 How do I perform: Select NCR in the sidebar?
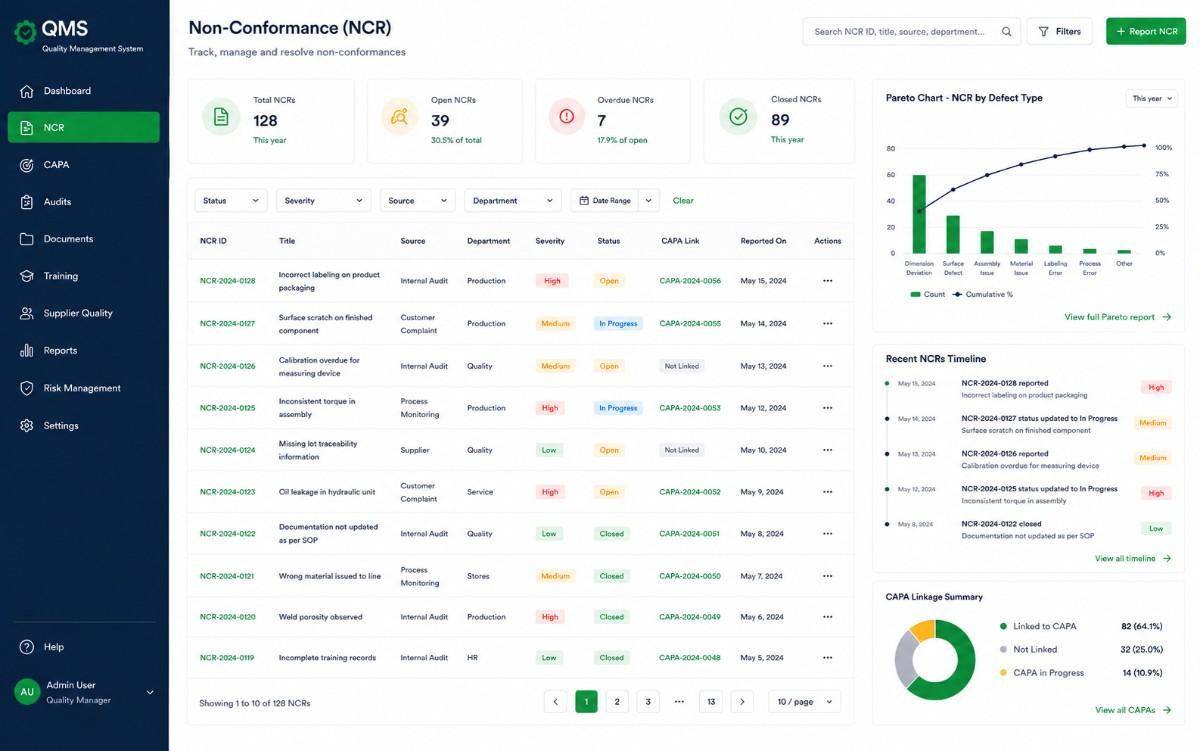(x=84, y=128)
